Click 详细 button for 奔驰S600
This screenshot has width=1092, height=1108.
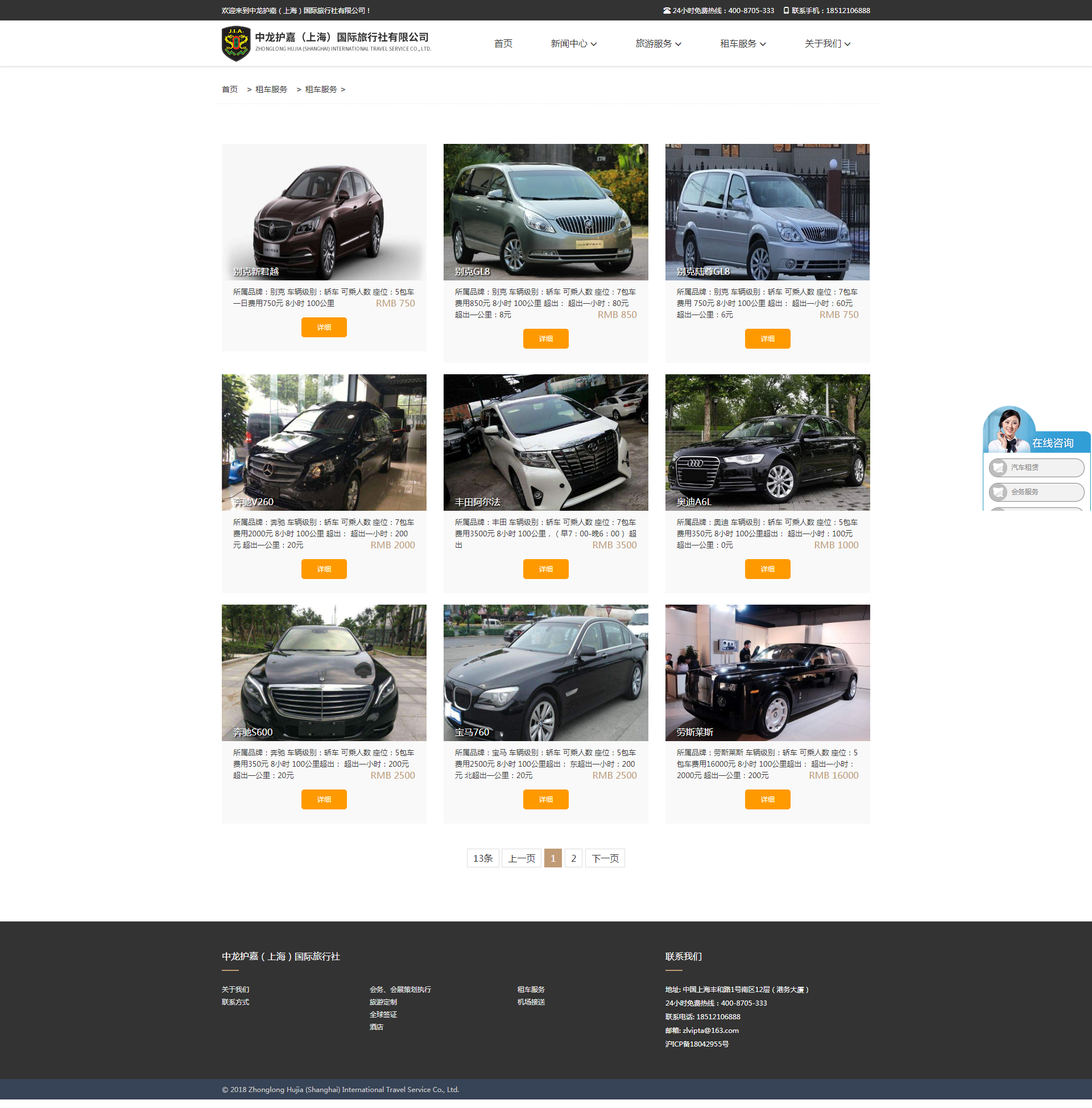324,800
